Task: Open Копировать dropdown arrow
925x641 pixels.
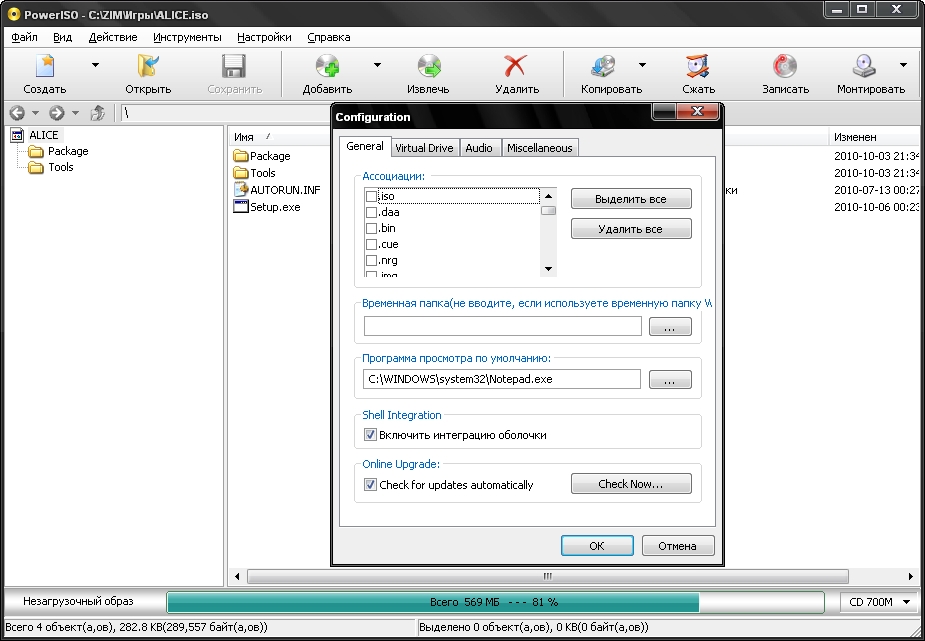Action: pos(642,65)
